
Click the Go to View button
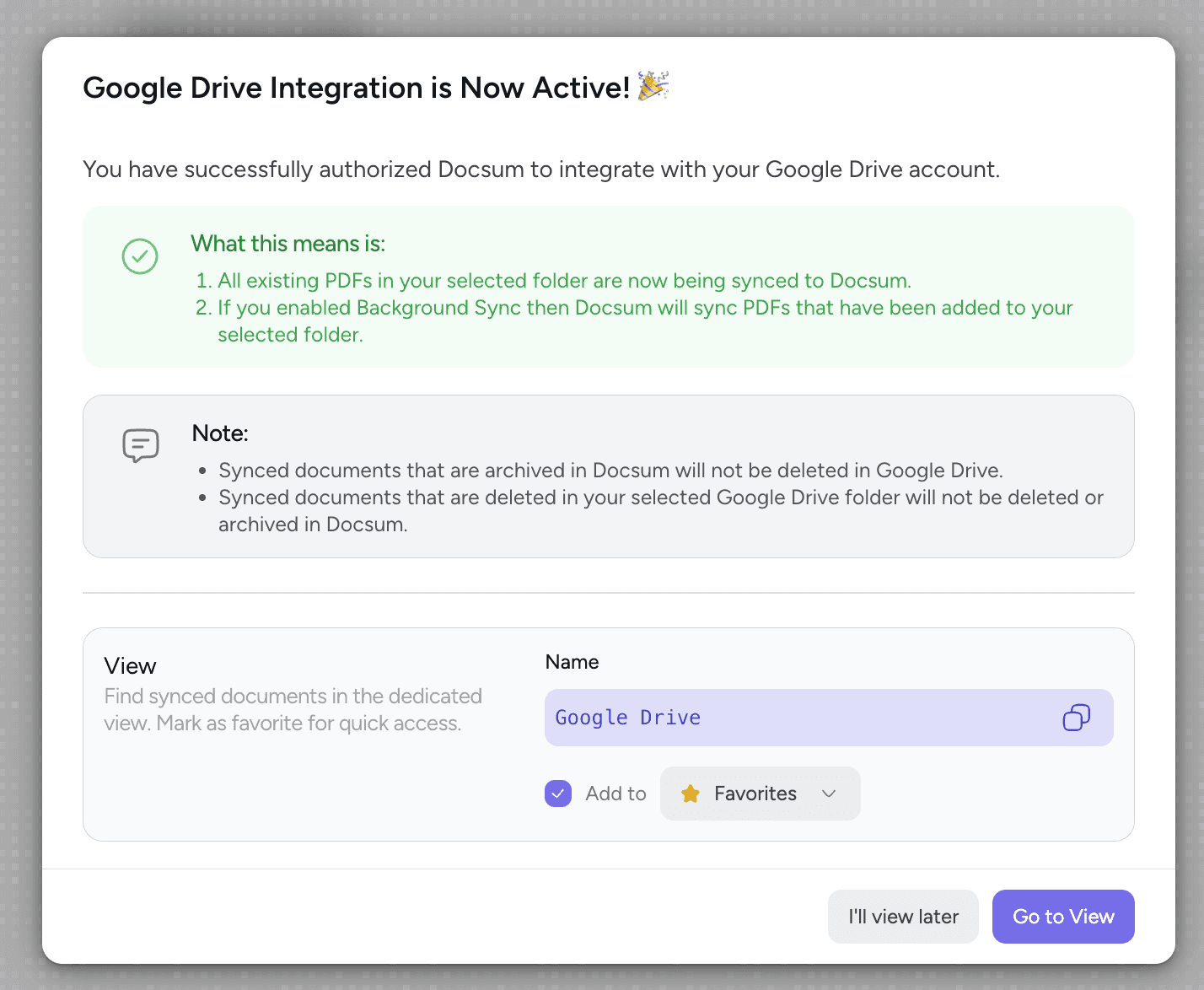pos(1063,917)
